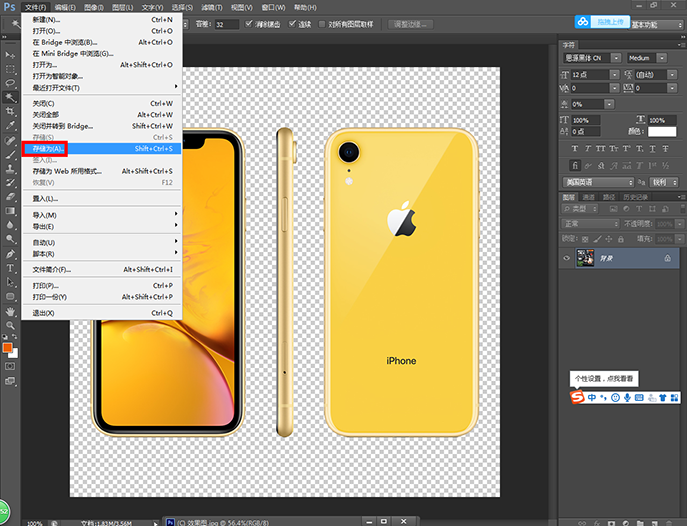Select the Brush tool
Viewport: 687px width, 526px height.
pyautogui.click(x=10, y=154)
